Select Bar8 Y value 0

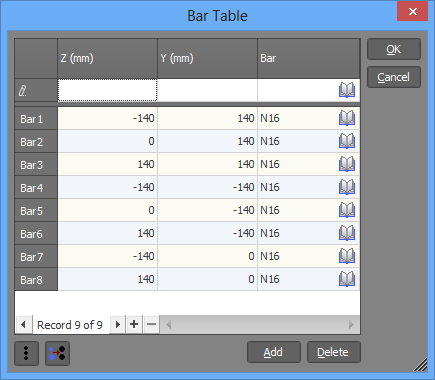point(207,279)
